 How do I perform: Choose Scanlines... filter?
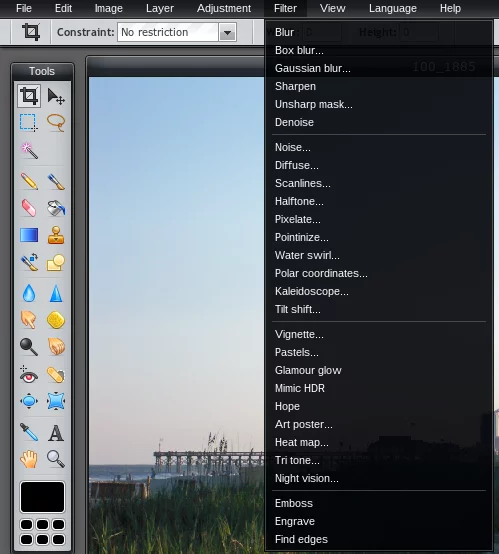(379, 183)
